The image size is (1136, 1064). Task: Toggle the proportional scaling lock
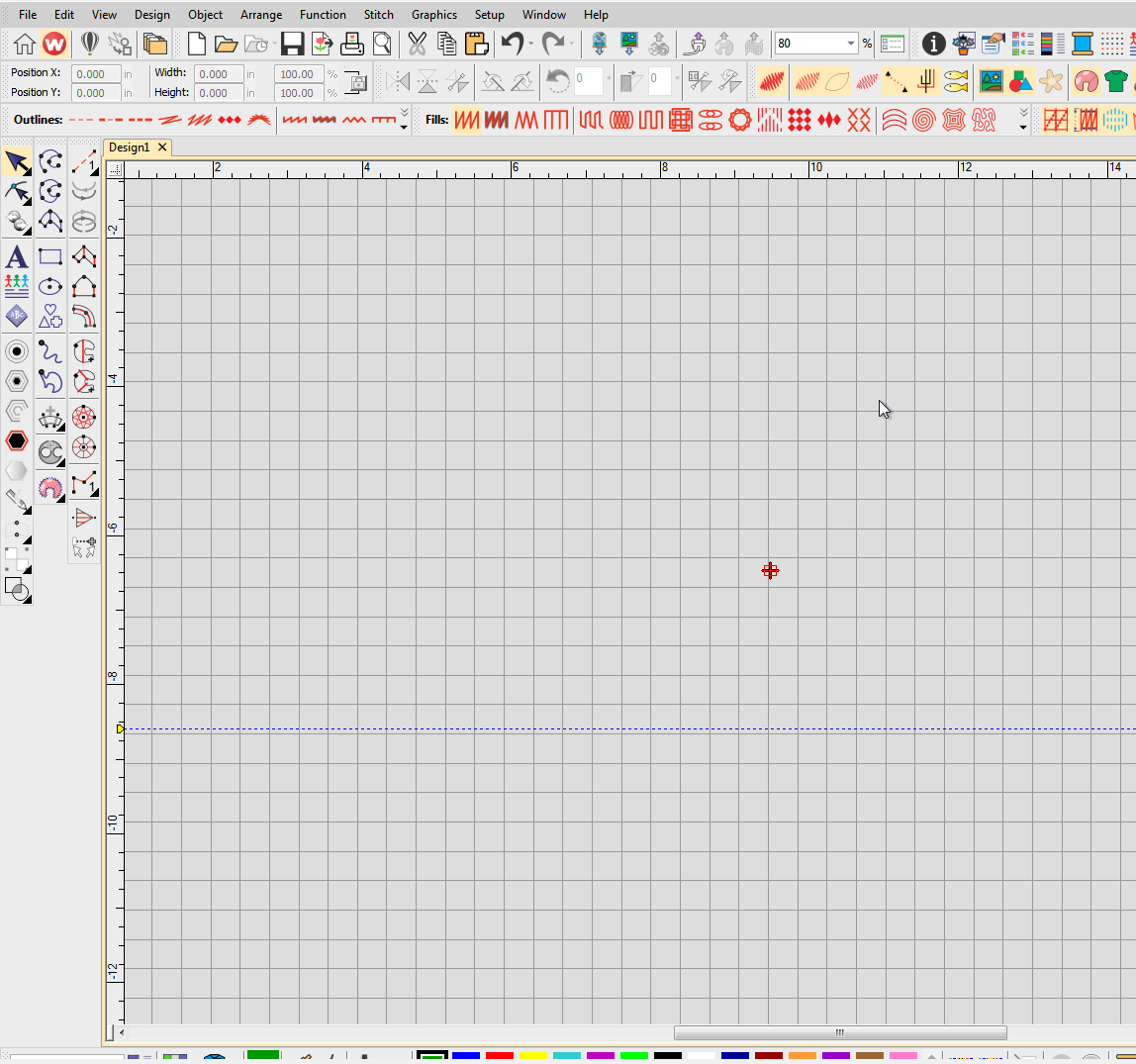point(355,84)
